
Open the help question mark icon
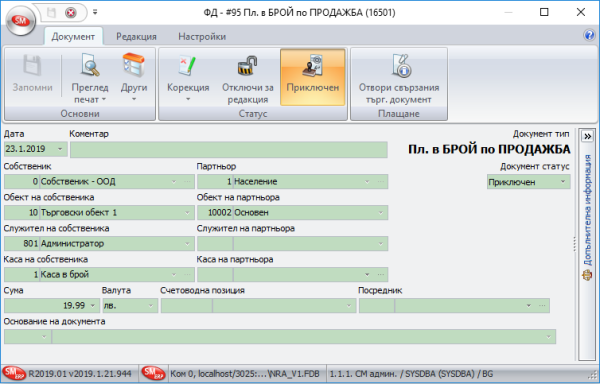[x=589, y=36]
